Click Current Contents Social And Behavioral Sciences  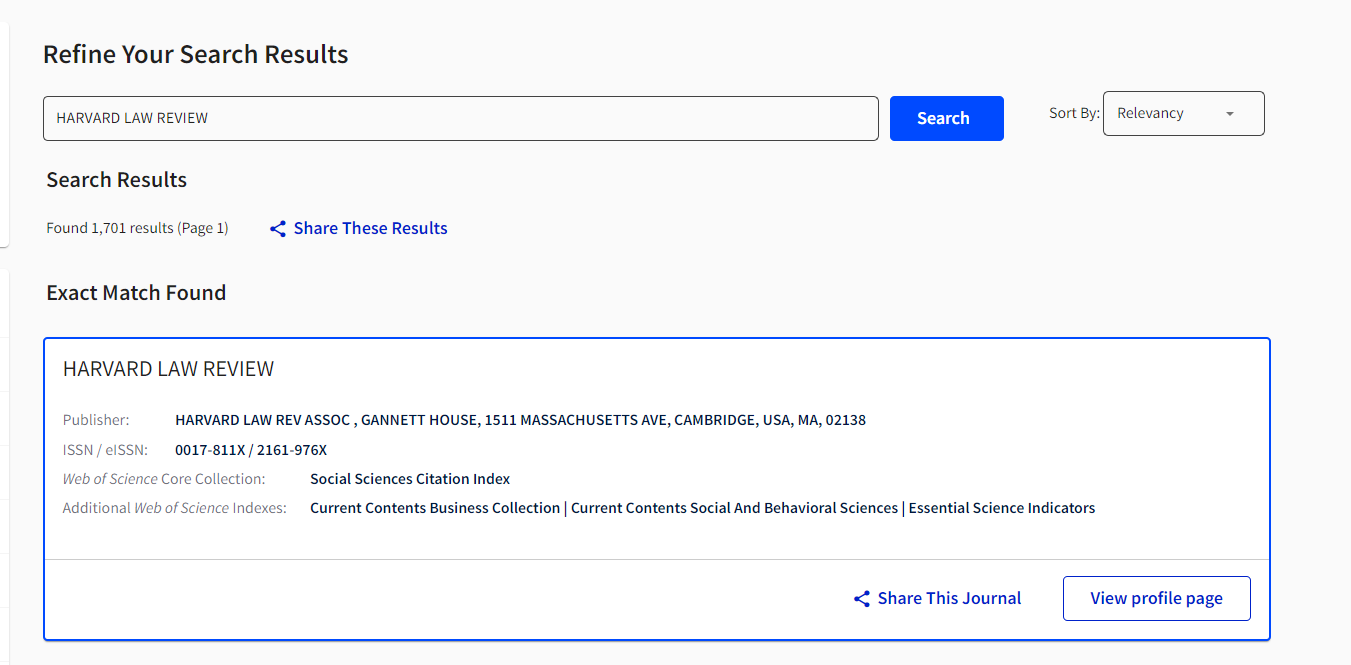[734, 508]
